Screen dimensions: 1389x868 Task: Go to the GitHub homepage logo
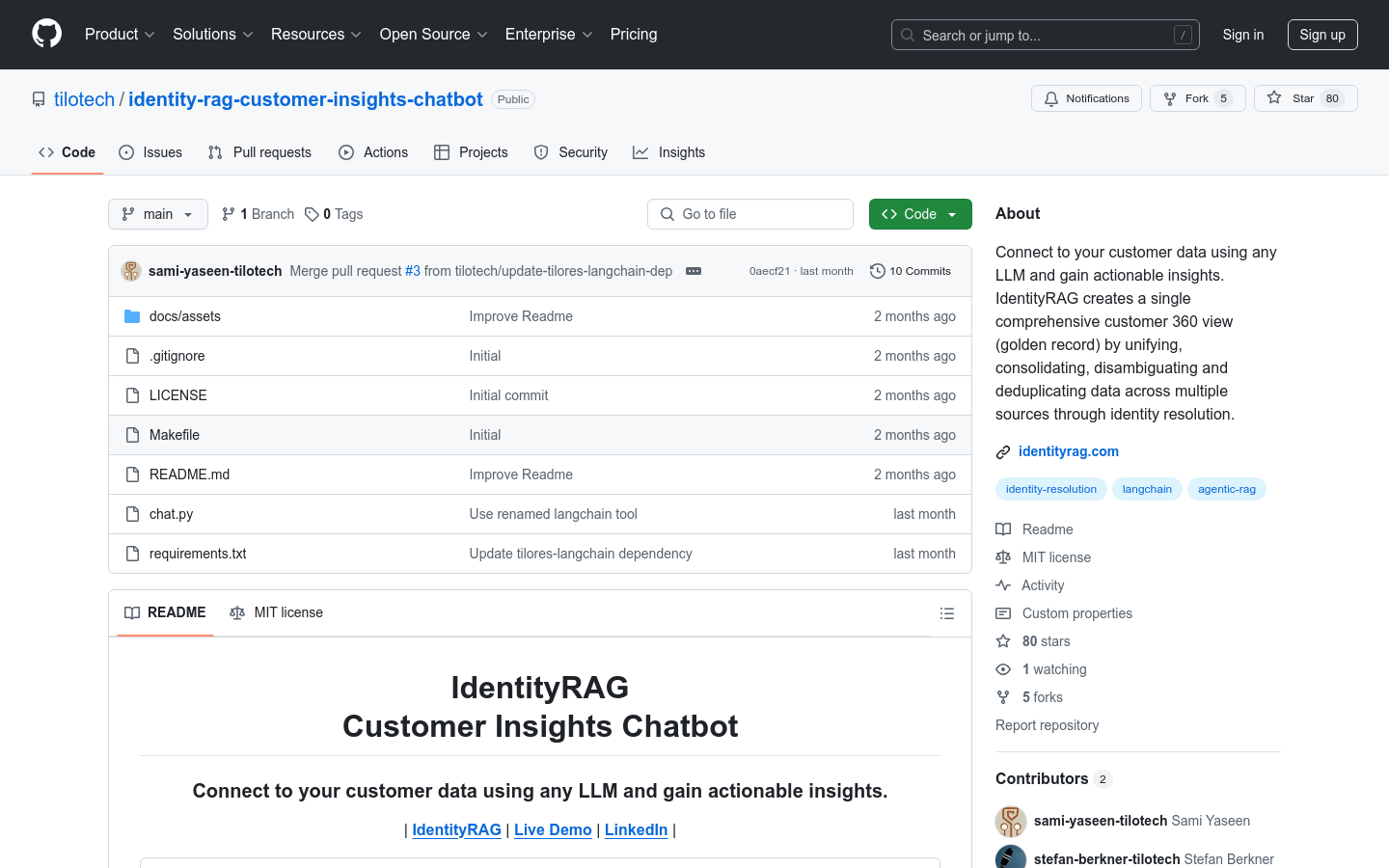pos(46,34)
